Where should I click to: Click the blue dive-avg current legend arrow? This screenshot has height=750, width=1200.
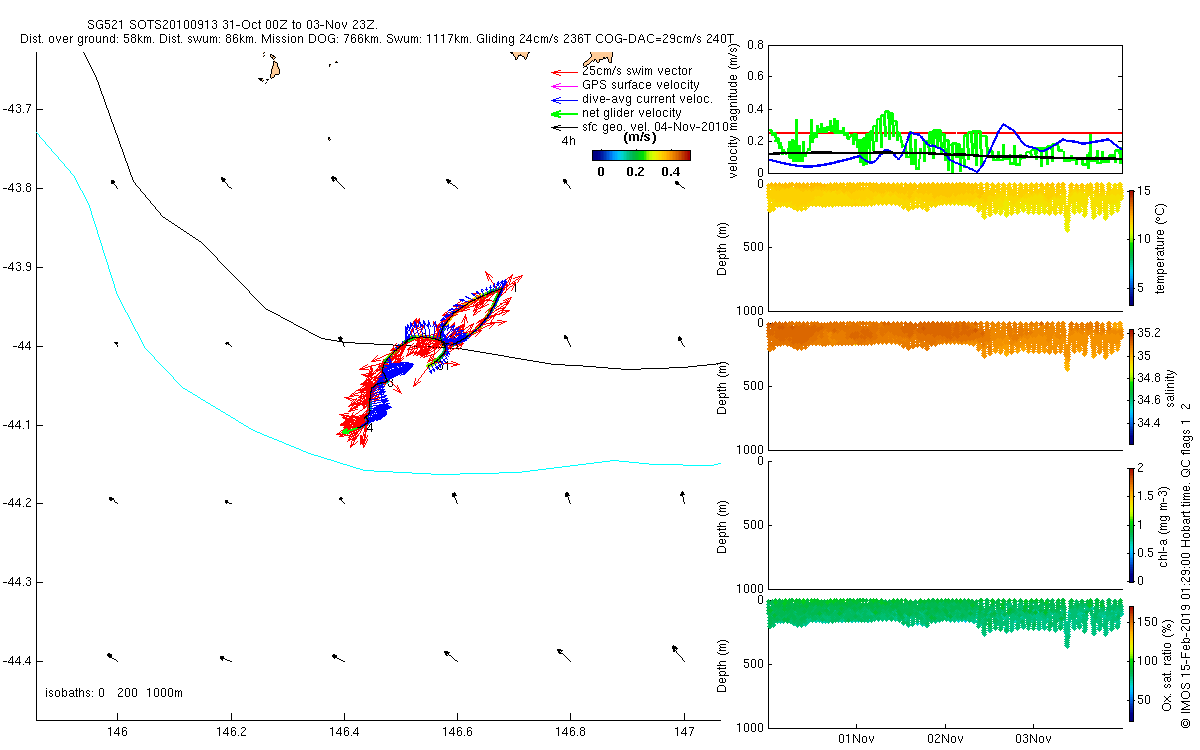pos(565,100)
